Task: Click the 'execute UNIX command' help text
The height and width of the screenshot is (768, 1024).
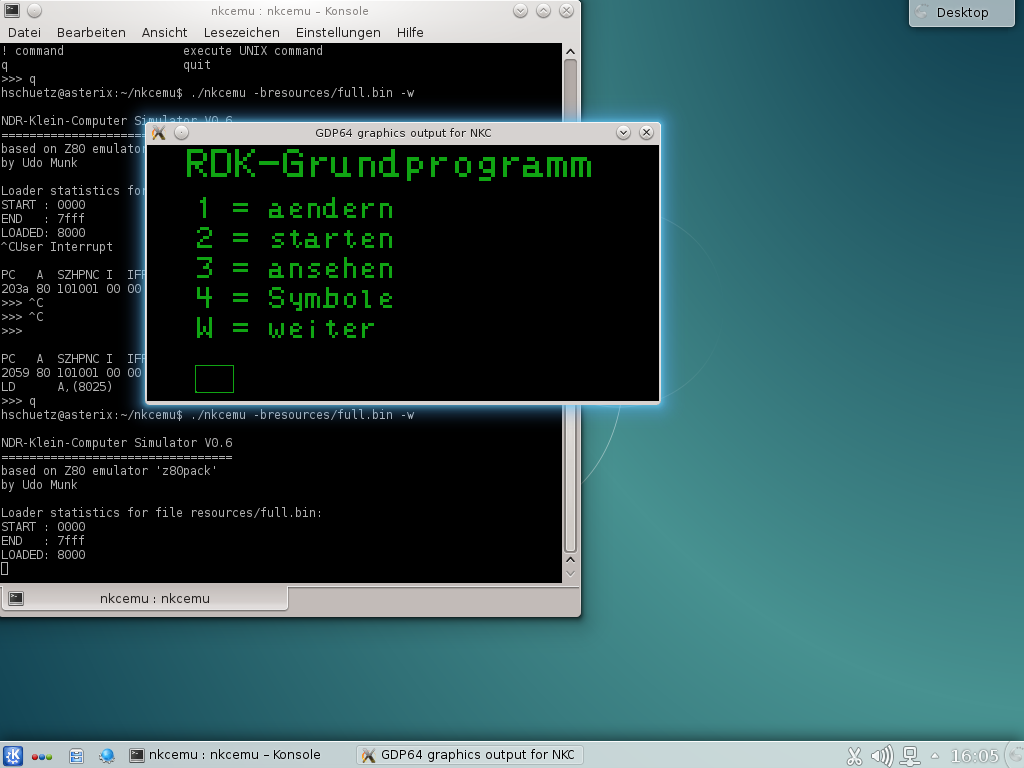Action: pos(253,51)
